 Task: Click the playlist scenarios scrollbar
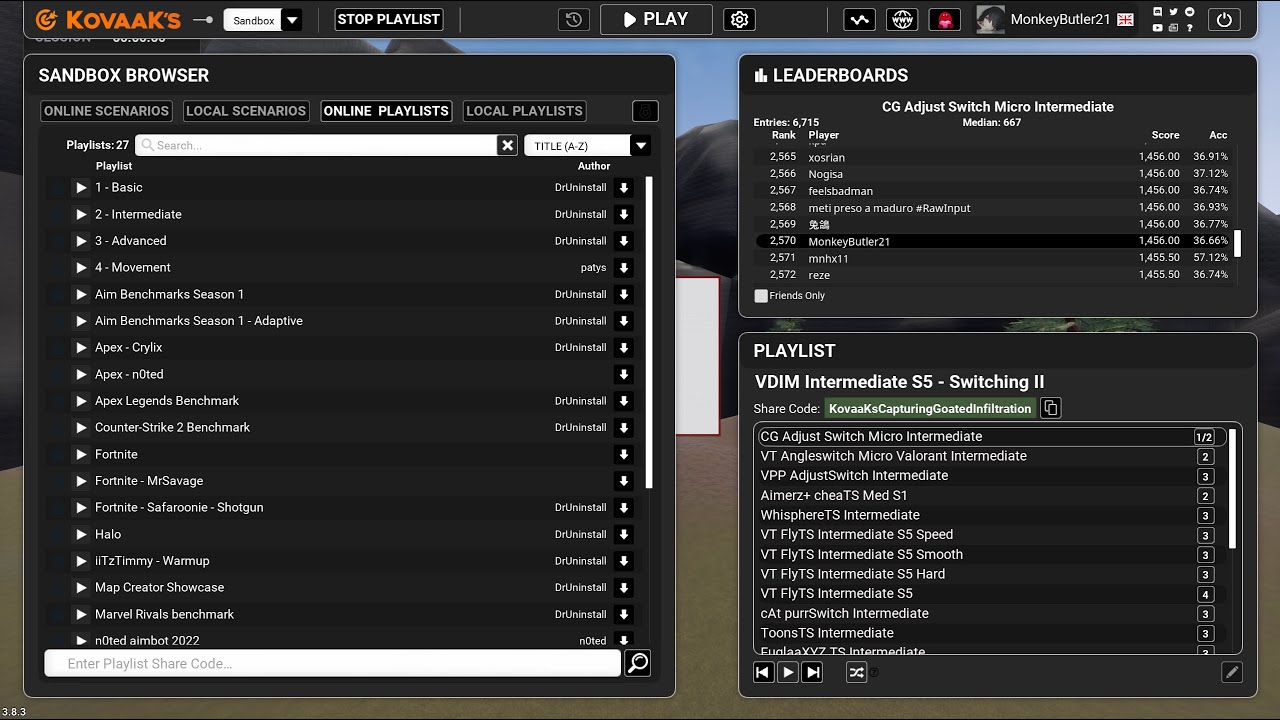coord(1233,488)
